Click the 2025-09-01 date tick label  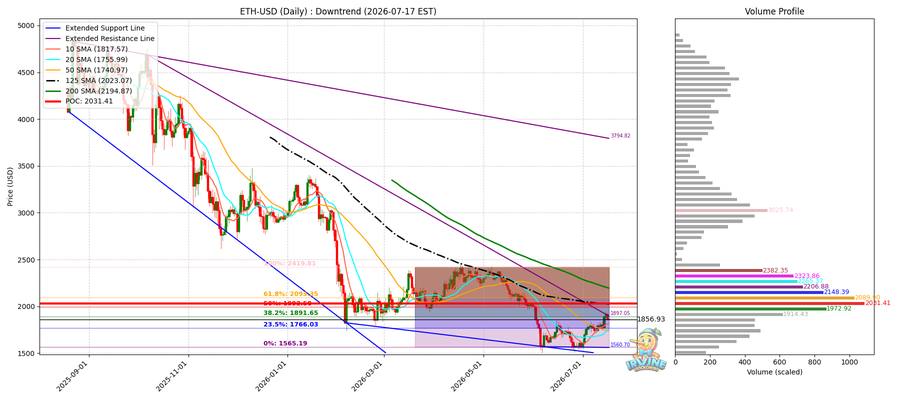73,376
